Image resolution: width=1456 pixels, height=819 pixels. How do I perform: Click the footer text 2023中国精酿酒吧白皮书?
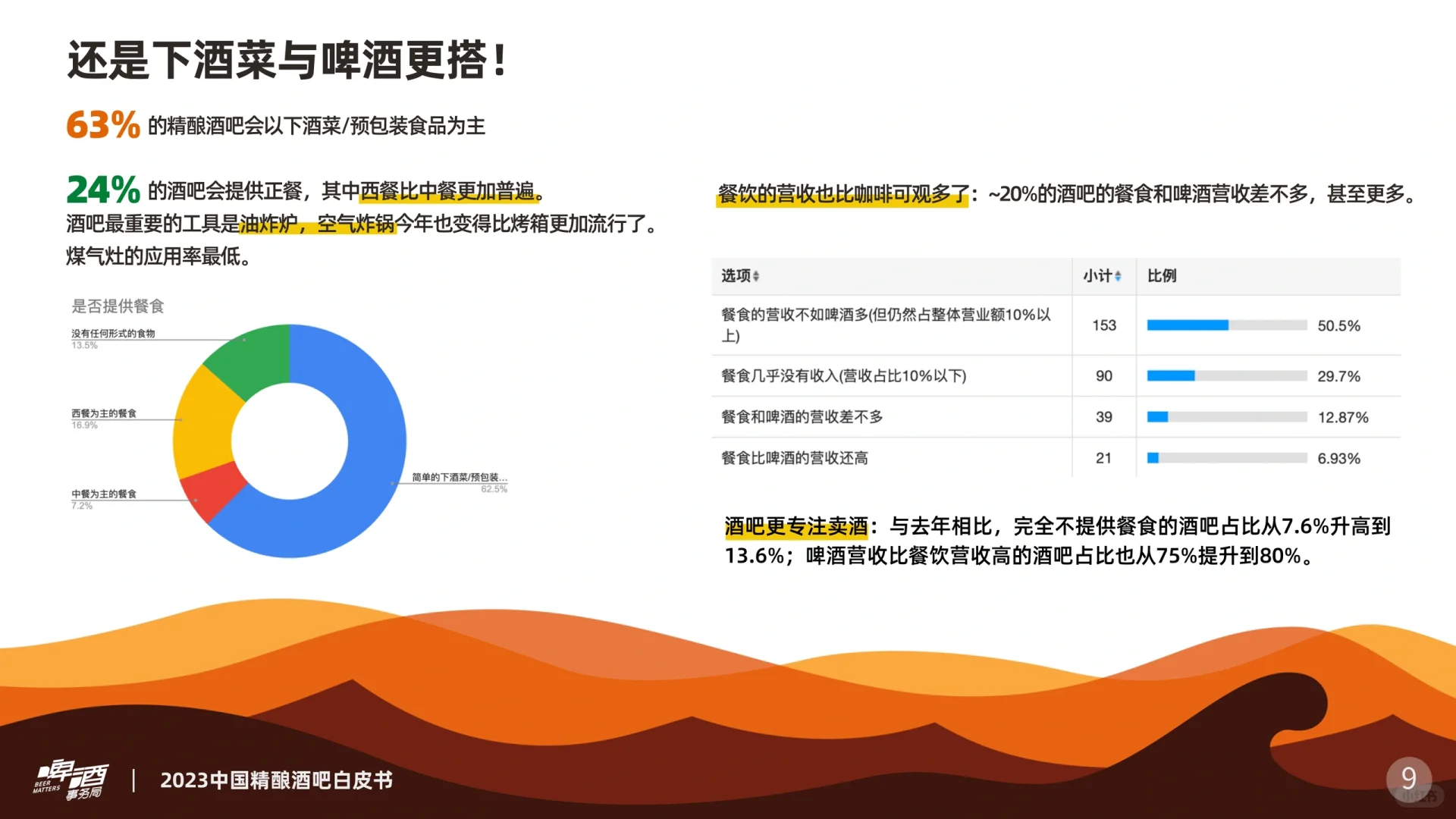click(x=276, y=780)
